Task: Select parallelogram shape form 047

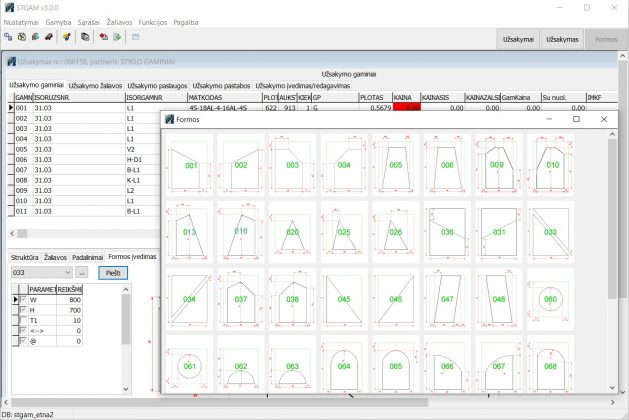Action: coord(448,299)
